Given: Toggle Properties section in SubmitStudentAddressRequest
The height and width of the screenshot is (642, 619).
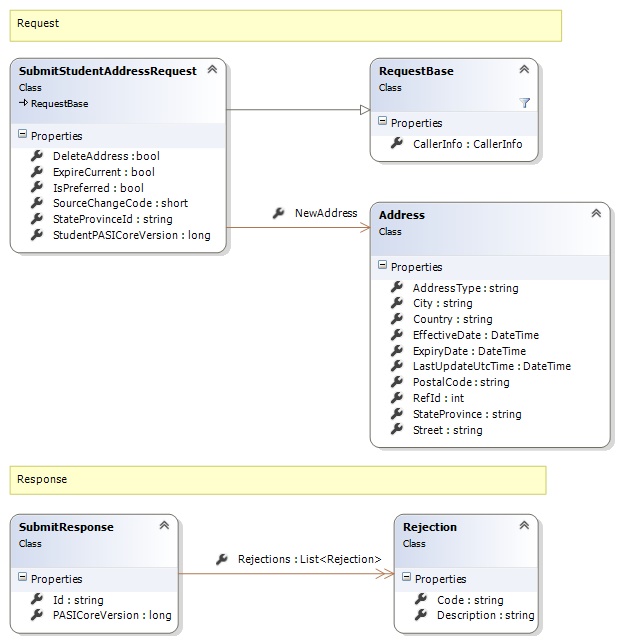Looking at the screenshot, I should click(23, 136).
